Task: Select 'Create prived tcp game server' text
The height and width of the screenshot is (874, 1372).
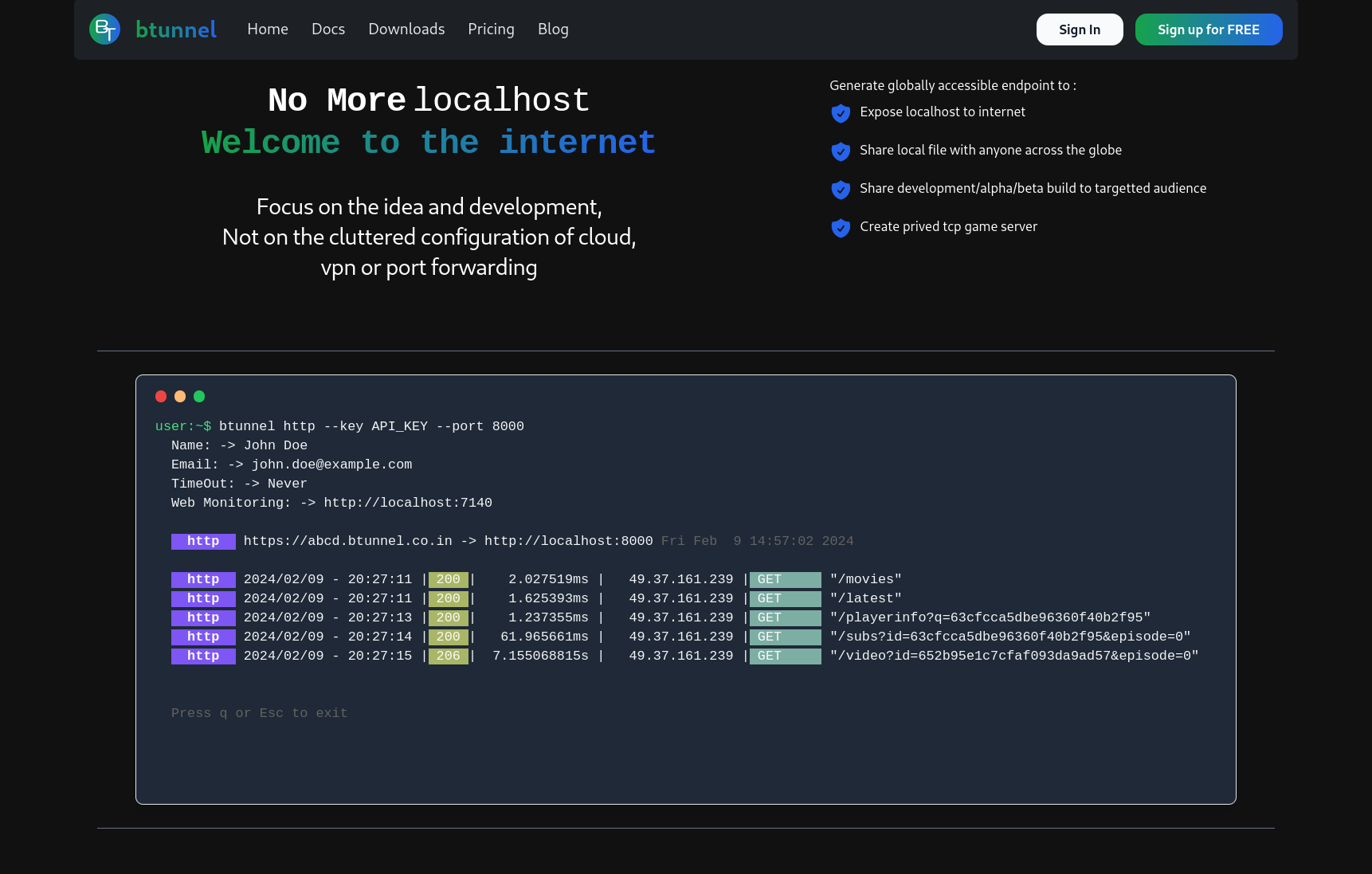Action: tap(948, 226)
